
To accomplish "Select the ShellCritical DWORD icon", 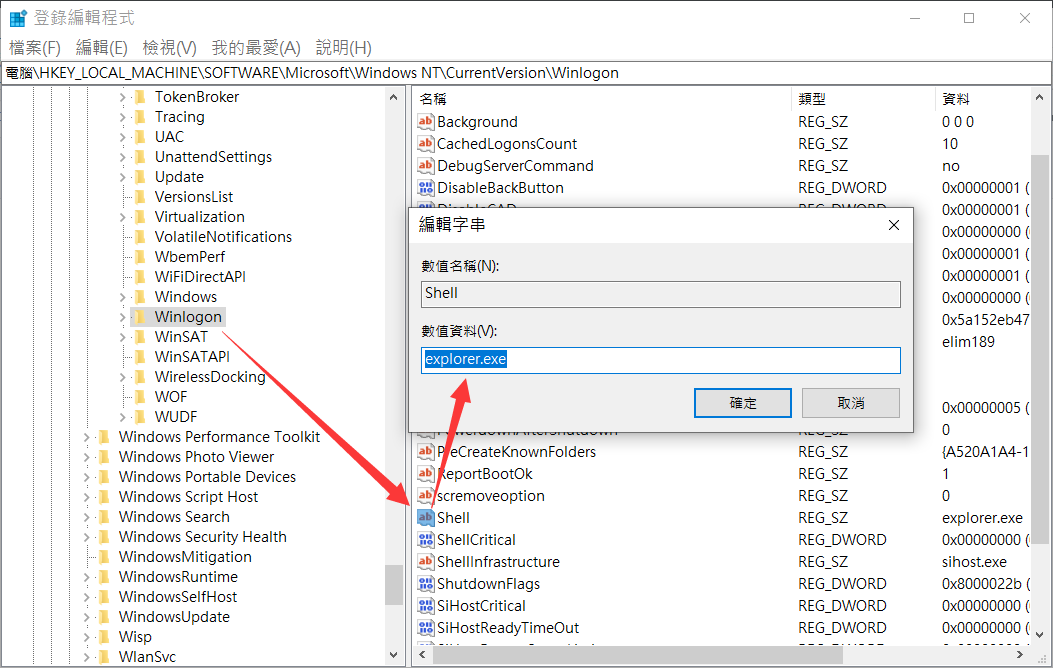I will point(426,540).
